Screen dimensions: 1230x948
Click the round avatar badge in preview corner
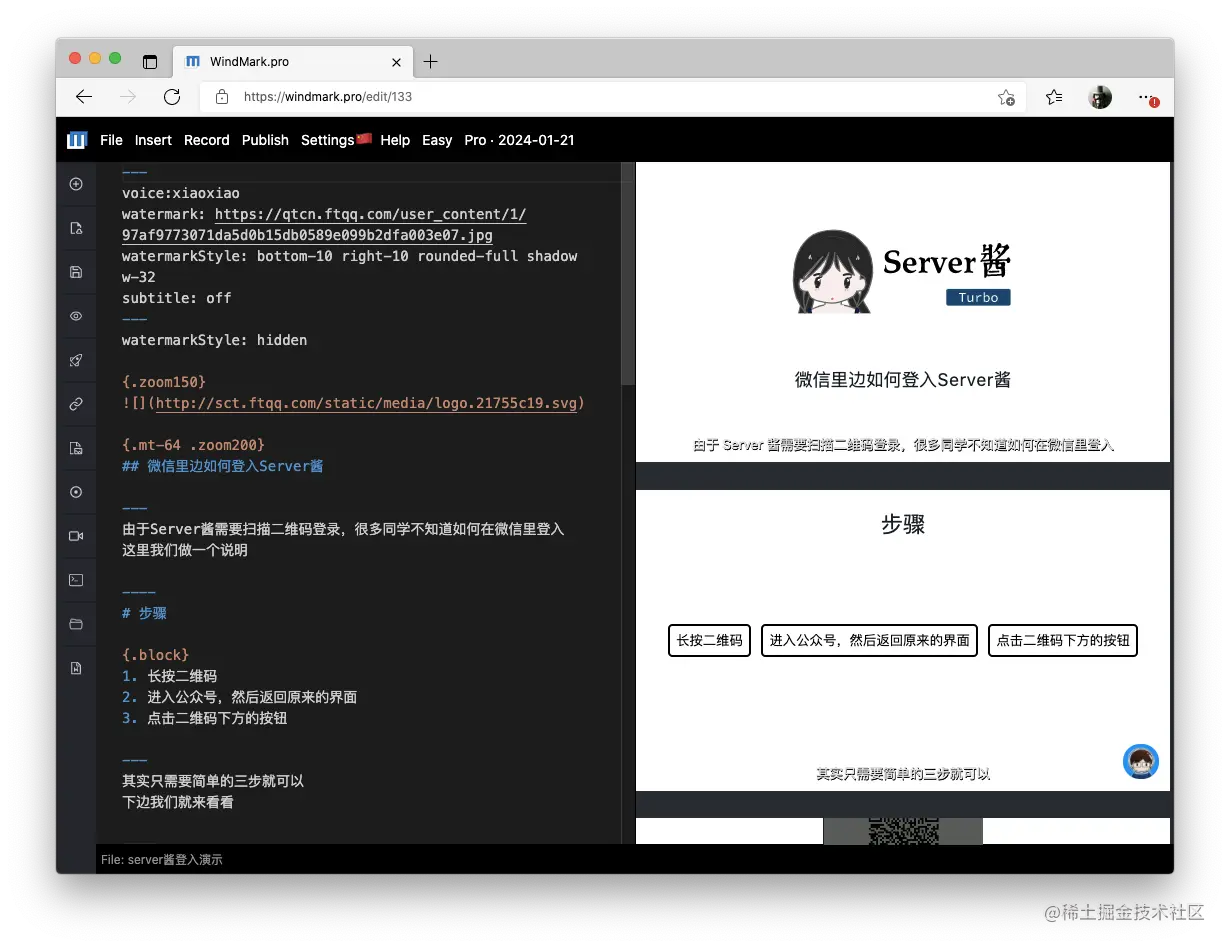[x=1141, y=762]
